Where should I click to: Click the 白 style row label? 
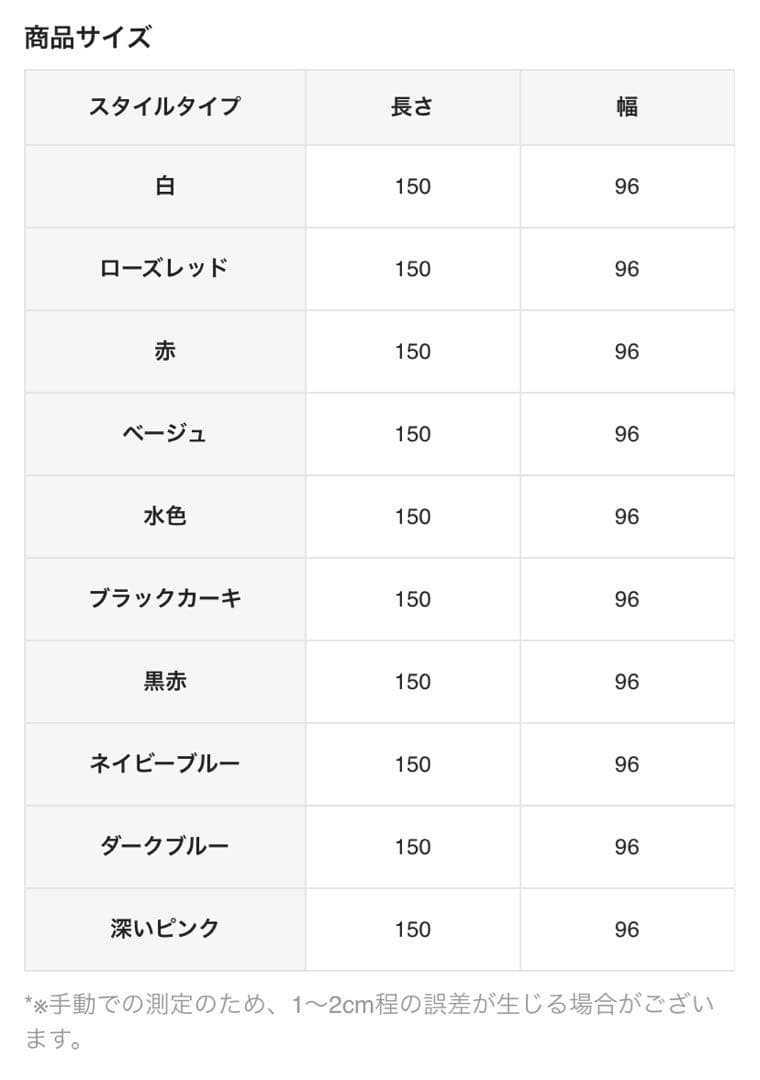(x=165, y=186)
